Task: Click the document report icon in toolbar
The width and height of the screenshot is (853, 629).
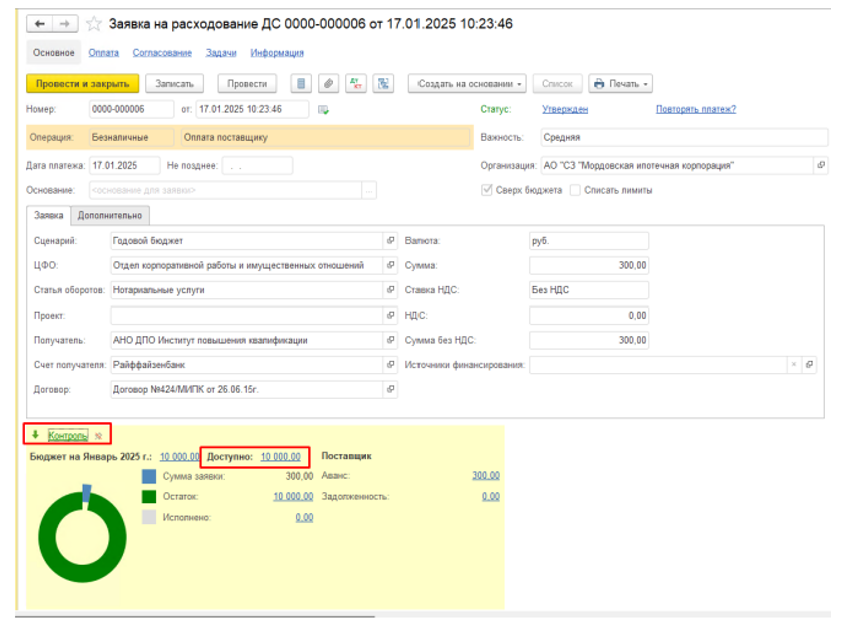Action: [300, 84]
